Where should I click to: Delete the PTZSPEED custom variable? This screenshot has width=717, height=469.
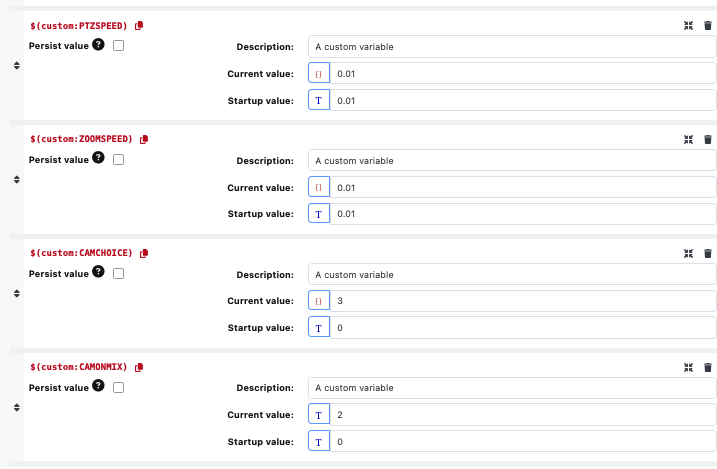708,26
